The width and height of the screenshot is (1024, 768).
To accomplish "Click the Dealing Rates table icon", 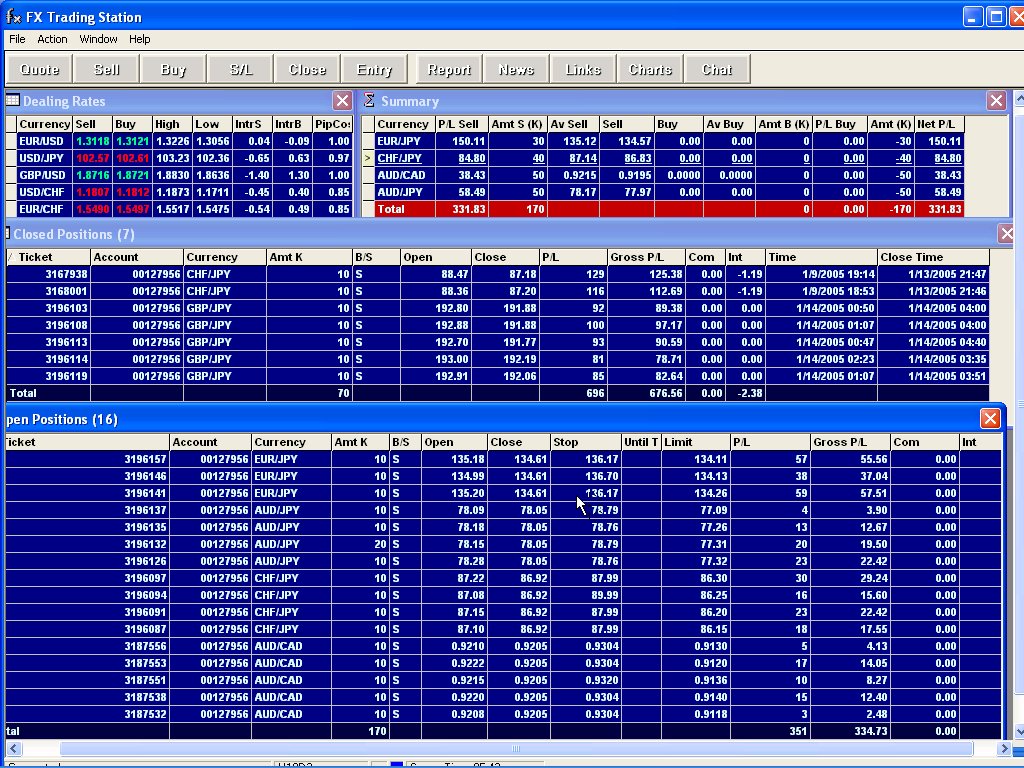I will click(x=12, y=101).
